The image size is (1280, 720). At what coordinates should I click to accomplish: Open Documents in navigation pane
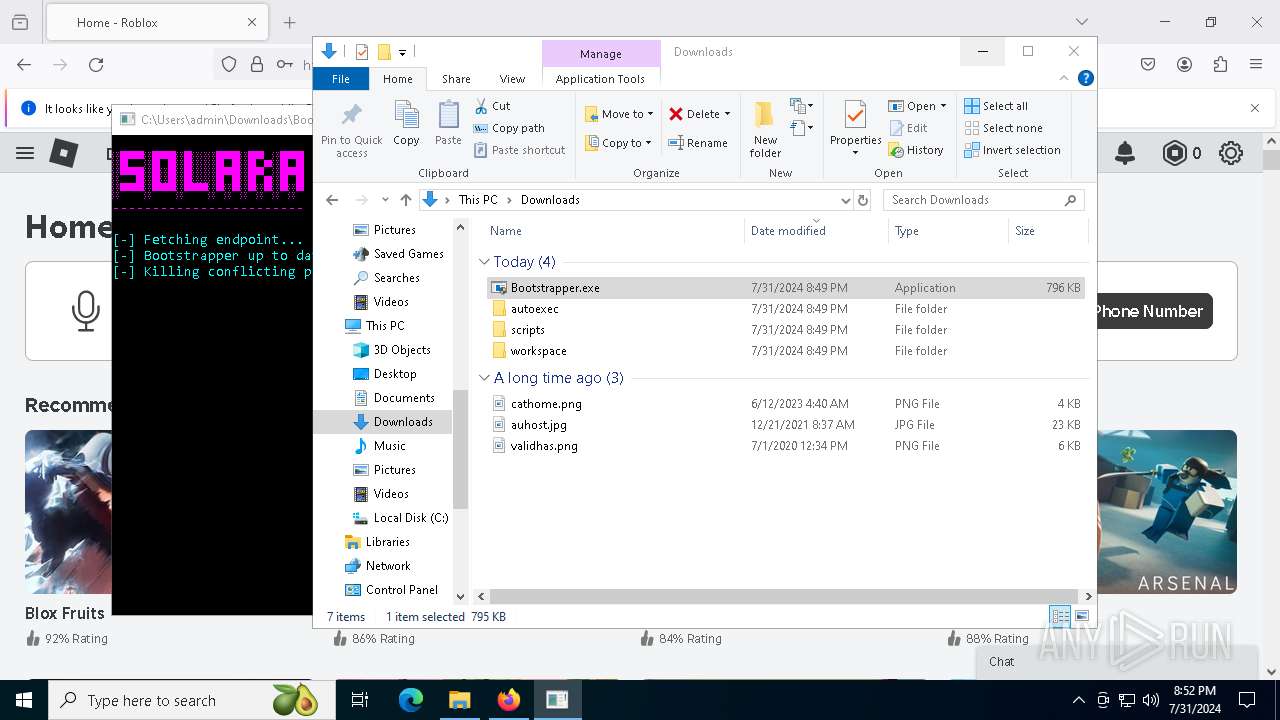click(x=404, y=398)
